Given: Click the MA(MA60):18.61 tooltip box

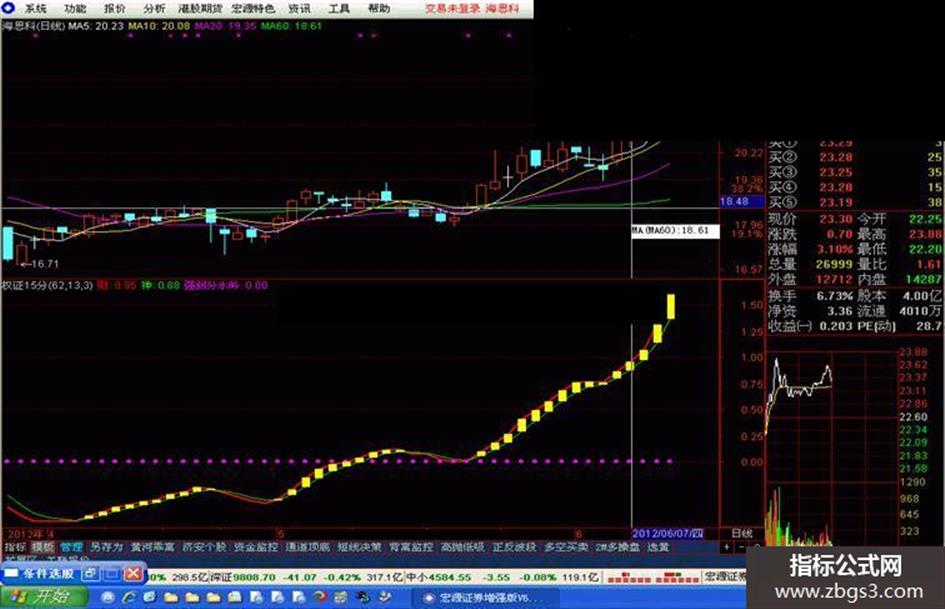Looking at the screenshot, I should coord(675,231).
